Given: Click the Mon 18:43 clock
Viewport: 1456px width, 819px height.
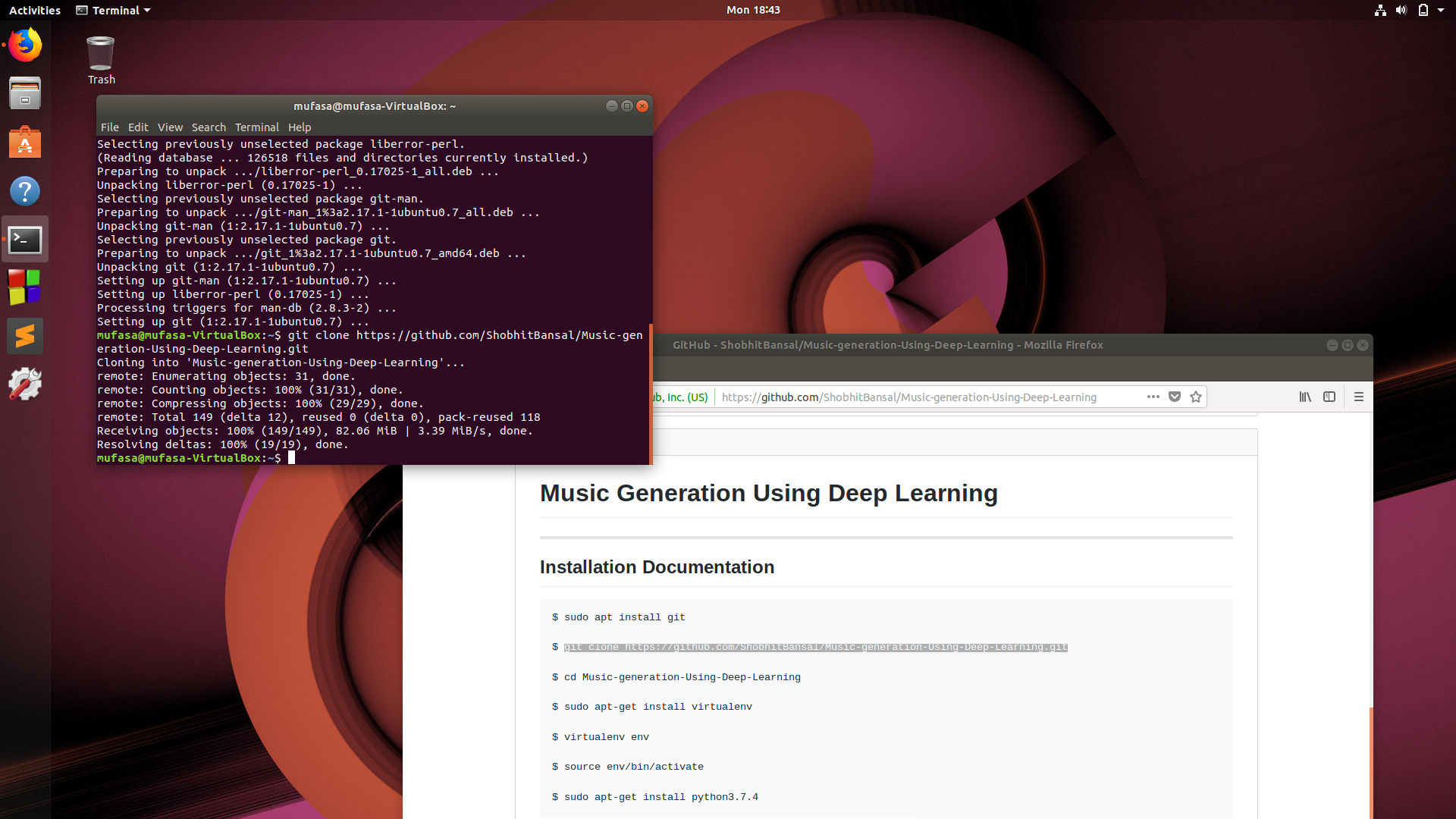Looking at the screenshot, I should tap(753, 10).
